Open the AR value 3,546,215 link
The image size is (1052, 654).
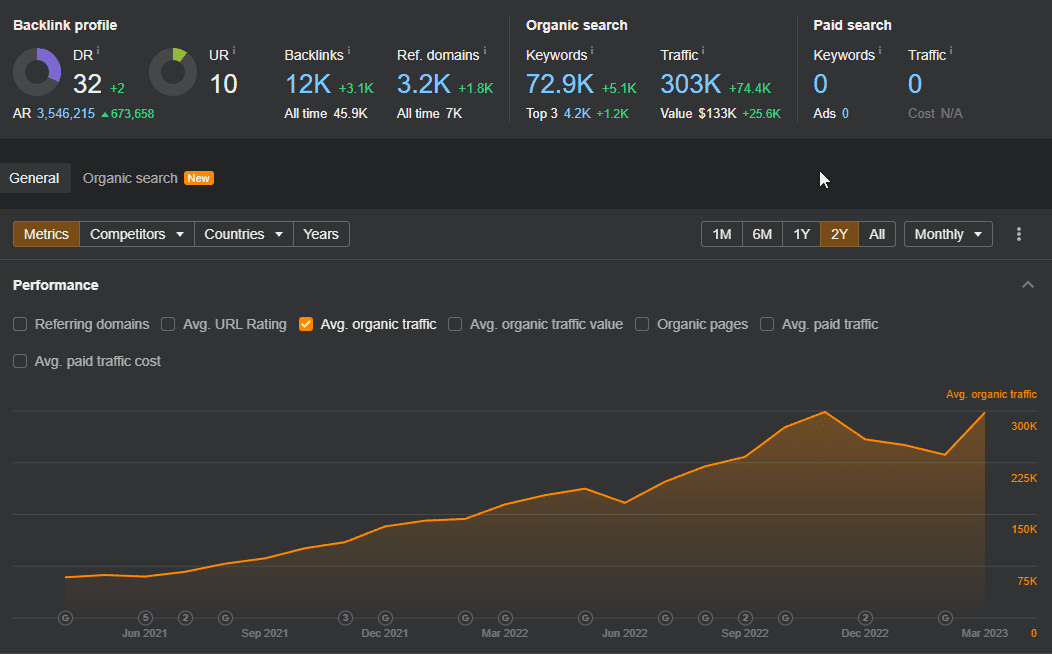(x=66, y=113)
